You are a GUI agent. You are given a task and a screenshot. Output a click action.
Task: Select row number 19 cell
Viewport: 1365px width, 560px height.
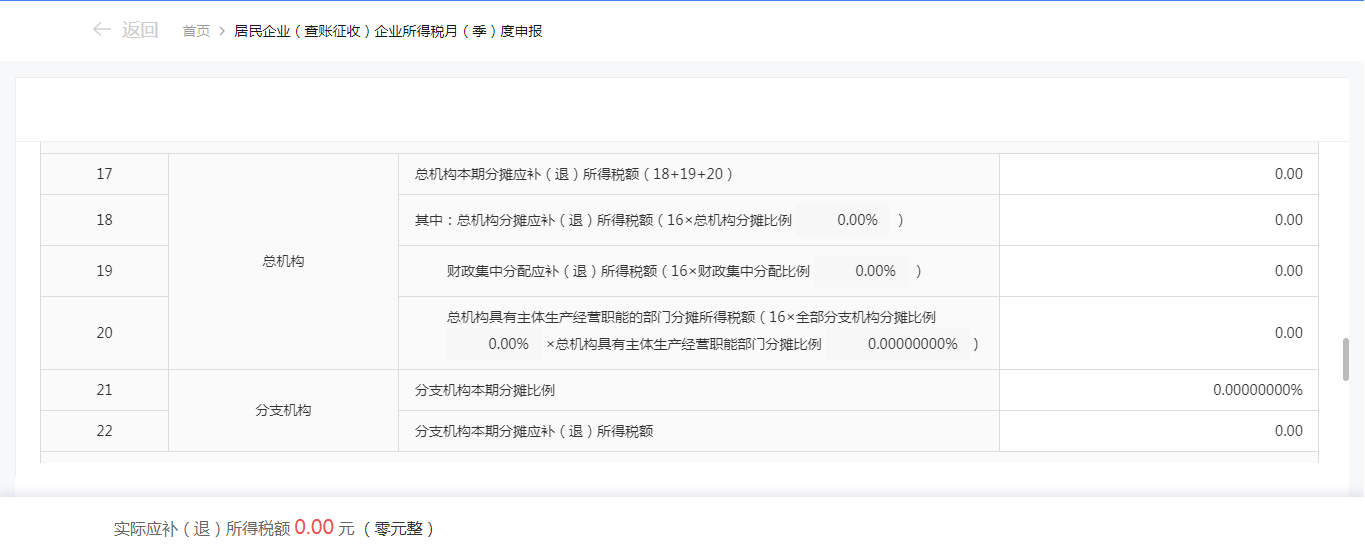click(x=104, y=271)
